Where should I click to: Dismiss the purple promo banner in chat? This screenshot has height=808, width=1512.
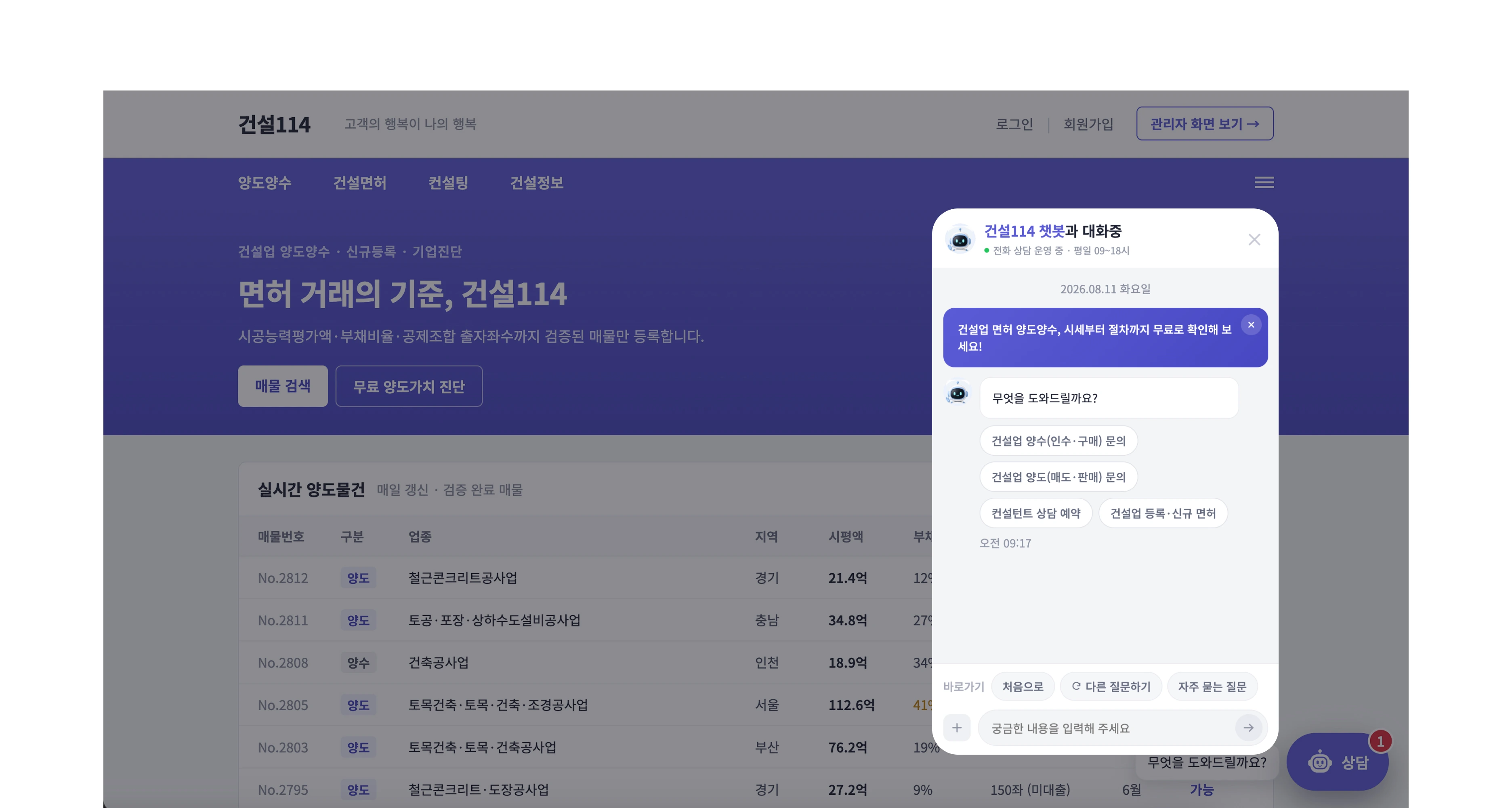(1251, 325)
